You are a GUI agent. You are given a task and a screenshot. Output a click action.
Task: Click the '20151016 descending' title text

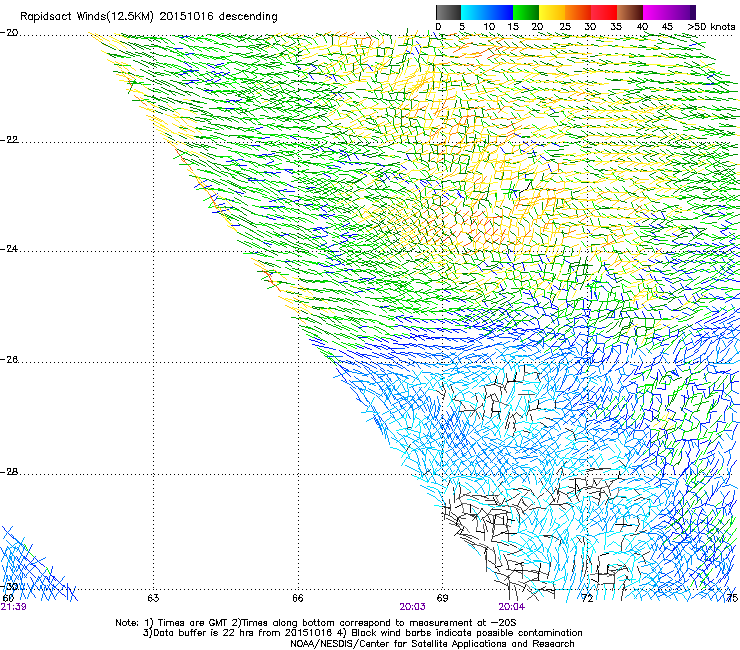pos(219,17)
